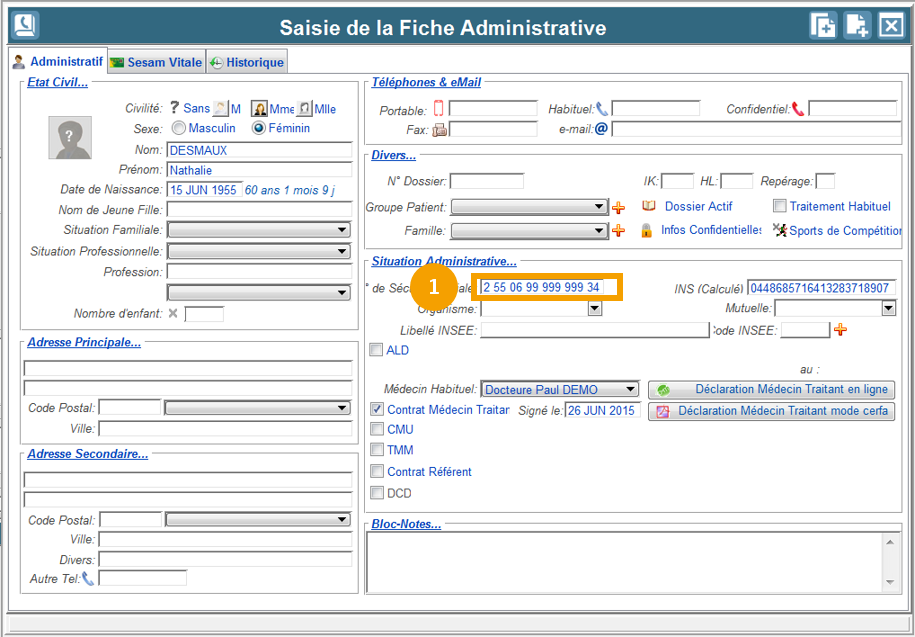
Task: Tick the Traitement Habituel checkbox
Action: (x=780, y=206)
